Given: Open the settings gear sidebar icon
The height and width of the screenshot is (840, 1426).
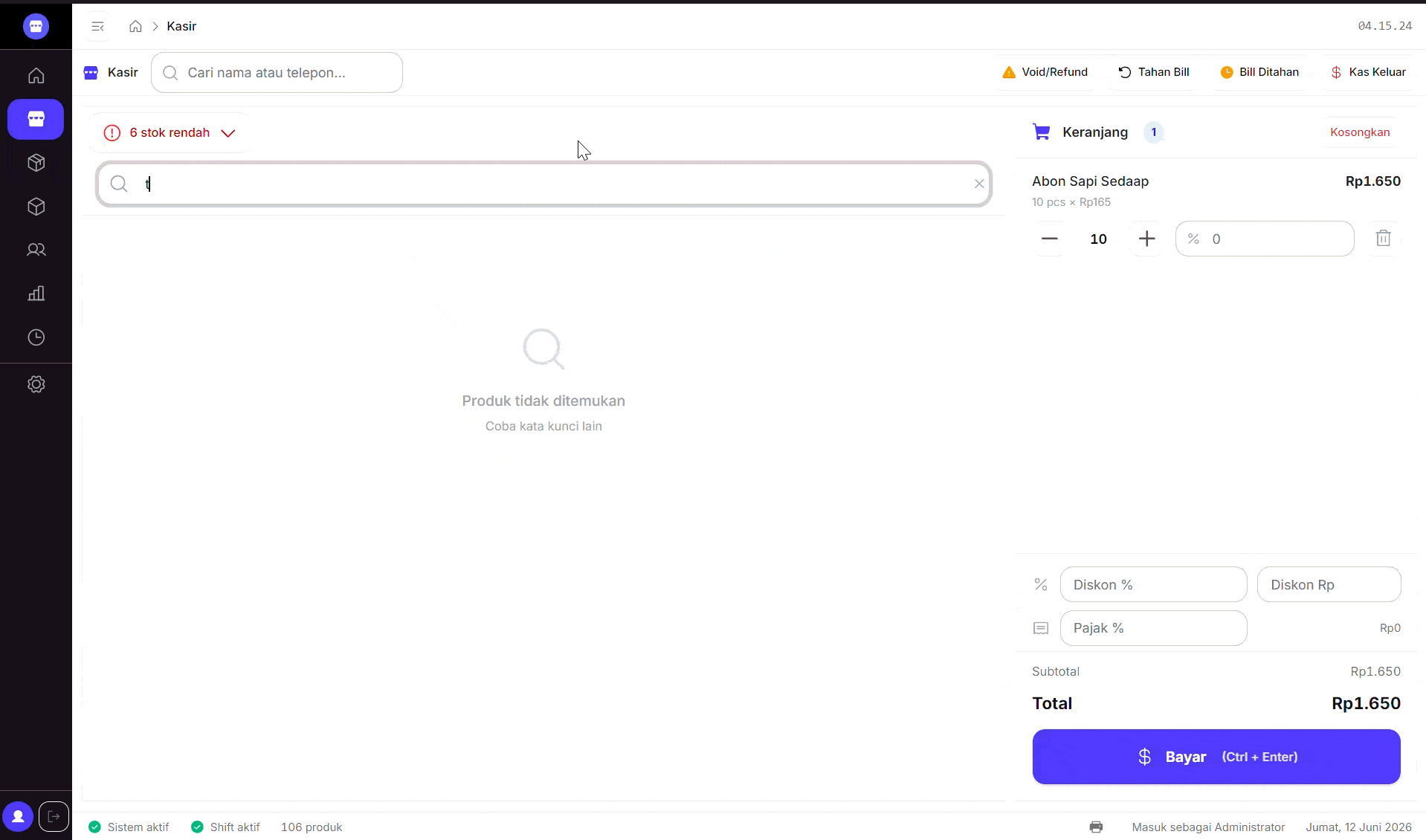Looking at the screenshot, I should tap(36, 384).
